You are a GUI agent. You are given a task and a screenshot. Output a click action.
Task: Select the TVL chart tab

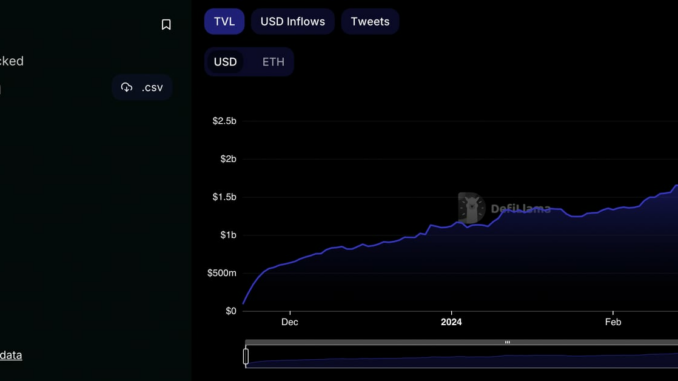[x=224, y=21]
